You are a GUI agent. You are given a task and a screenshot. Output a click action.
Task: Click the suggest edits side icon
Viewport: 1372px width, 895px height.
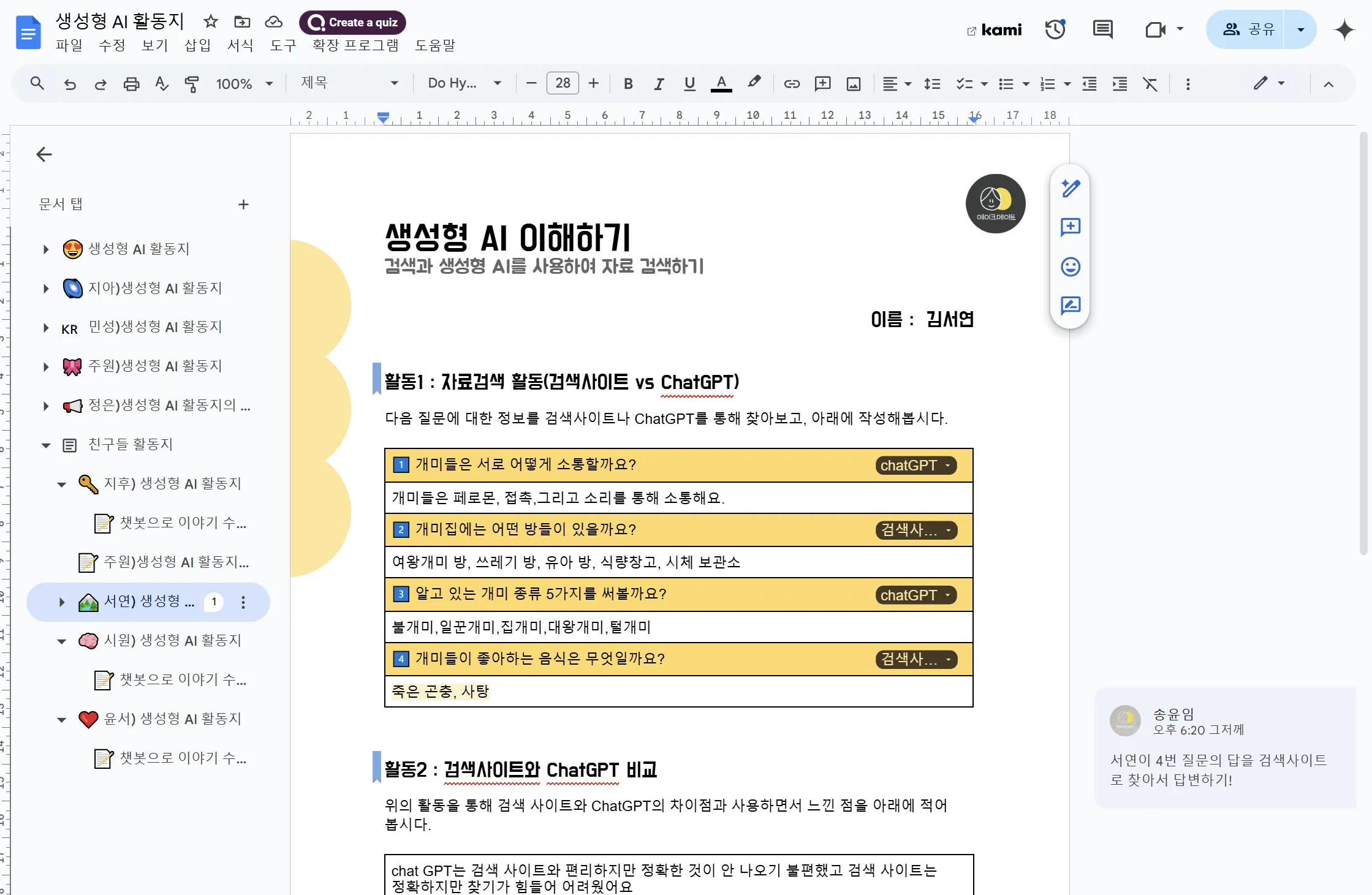click(1070, 305)
